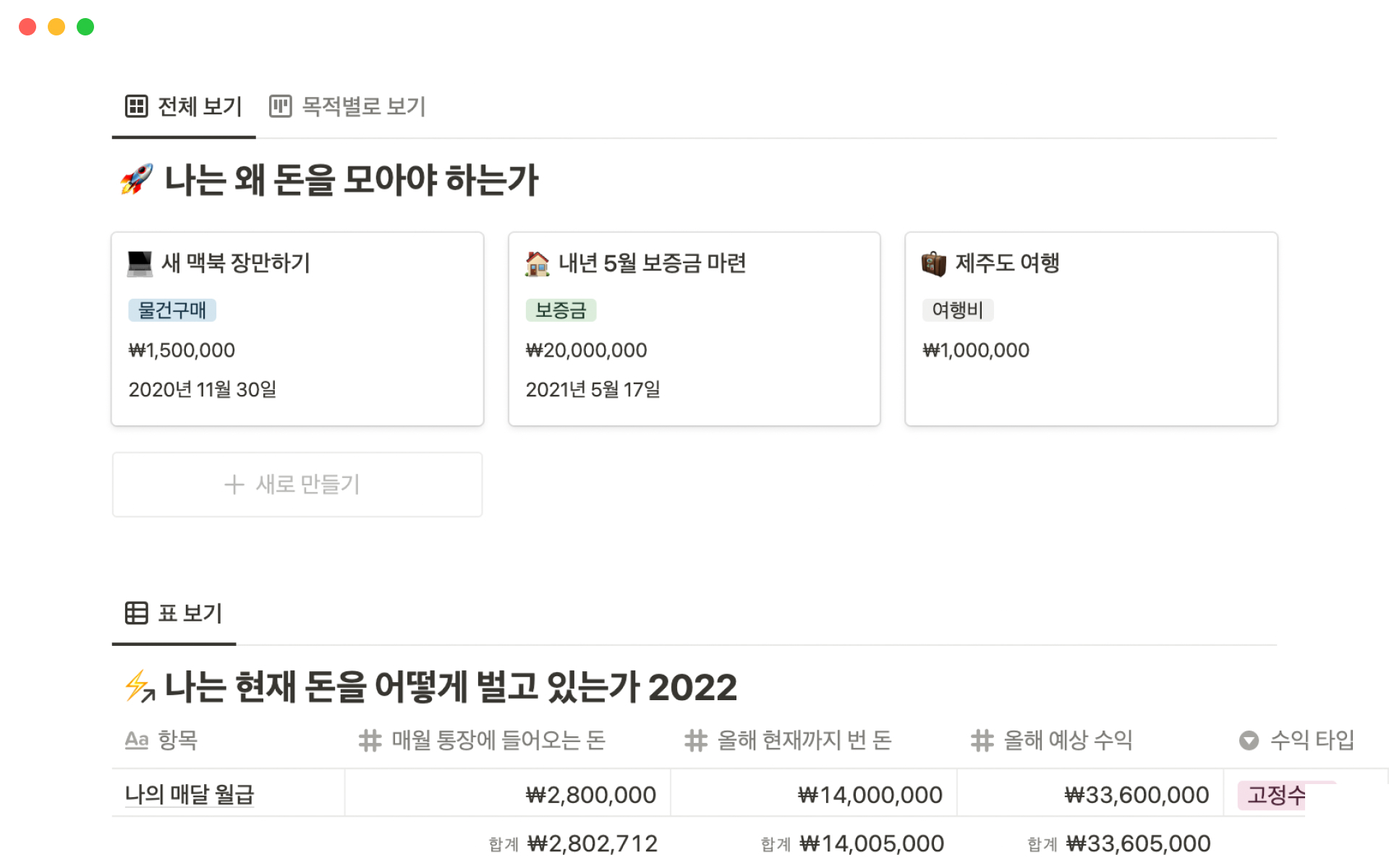Click the hash icon of 매월 통장에 들어오는 돈 column
1389x868 pixels.
point(370,740)
